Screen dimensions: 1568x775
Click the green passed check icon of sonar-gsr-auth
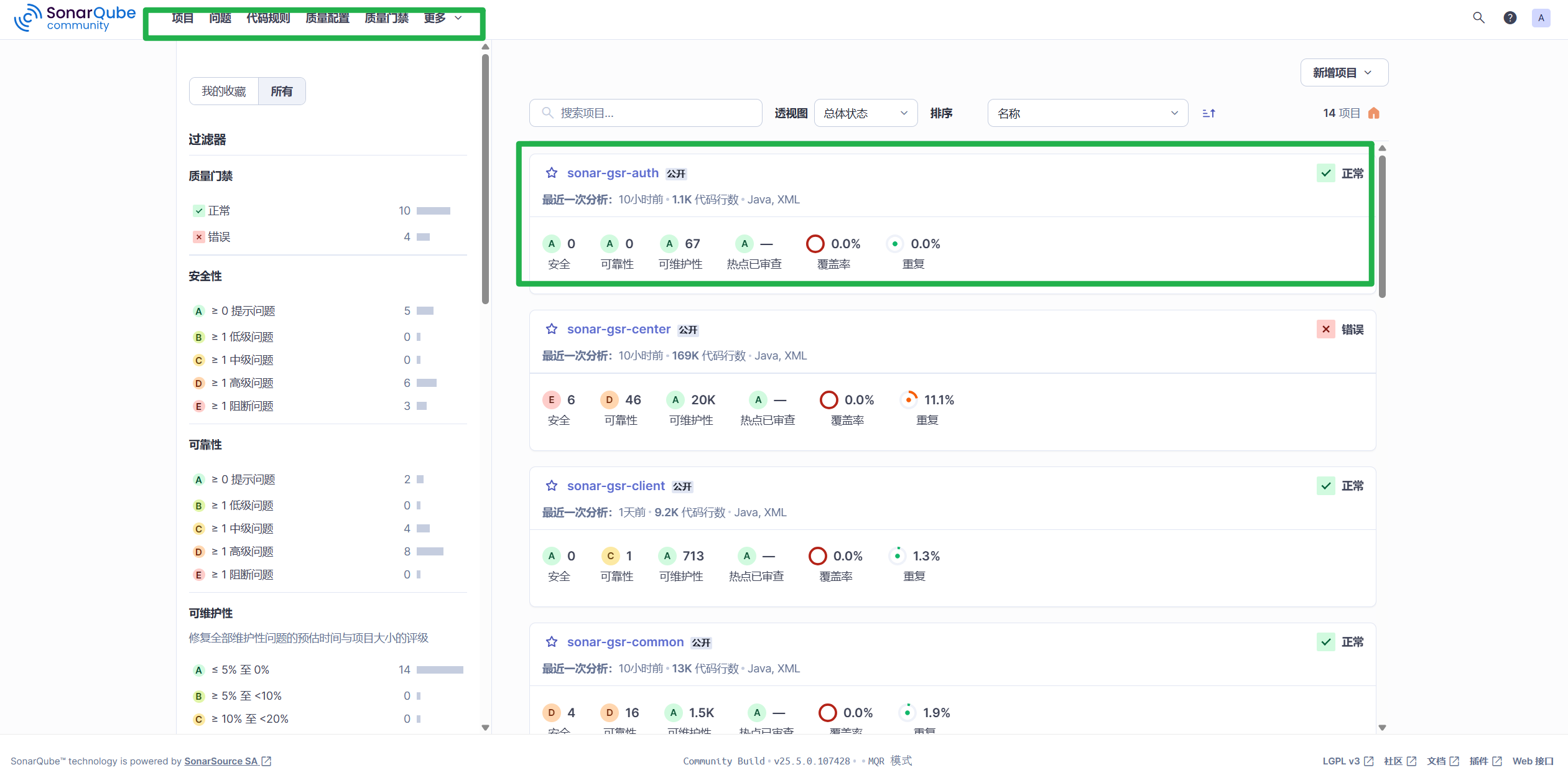pos(1325,173)
